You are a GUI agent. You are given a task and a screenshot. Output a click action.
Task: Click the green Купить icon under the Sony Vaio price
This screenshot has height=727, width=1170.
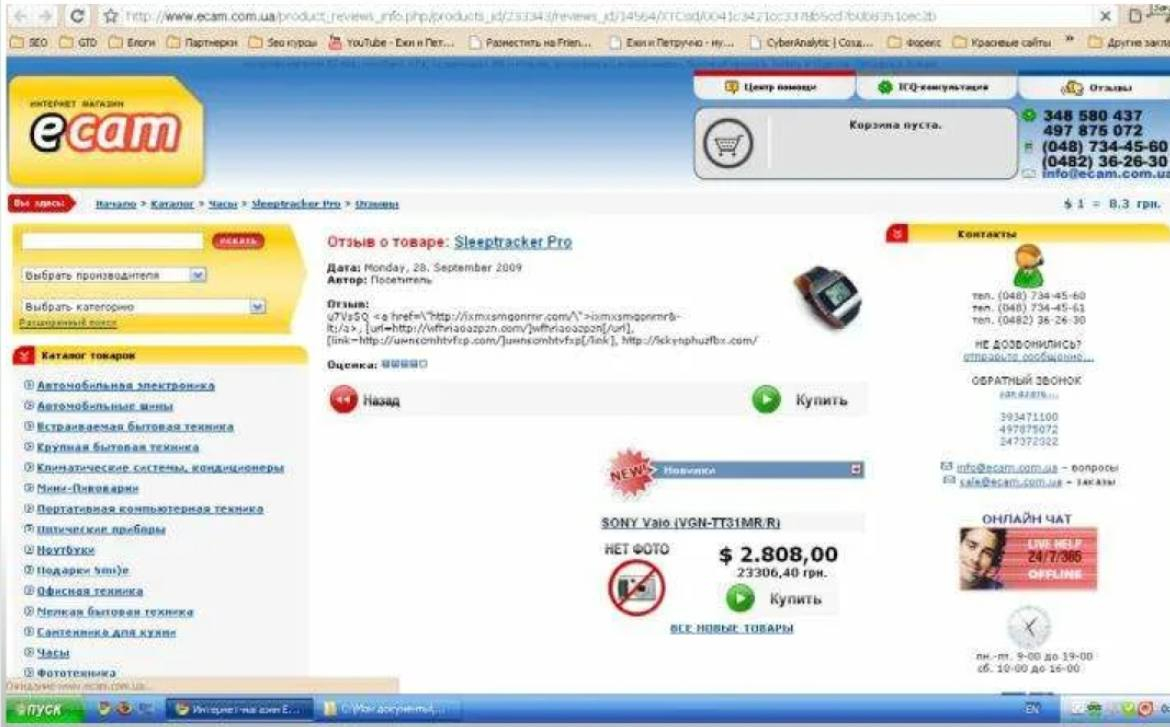point(740,599)
